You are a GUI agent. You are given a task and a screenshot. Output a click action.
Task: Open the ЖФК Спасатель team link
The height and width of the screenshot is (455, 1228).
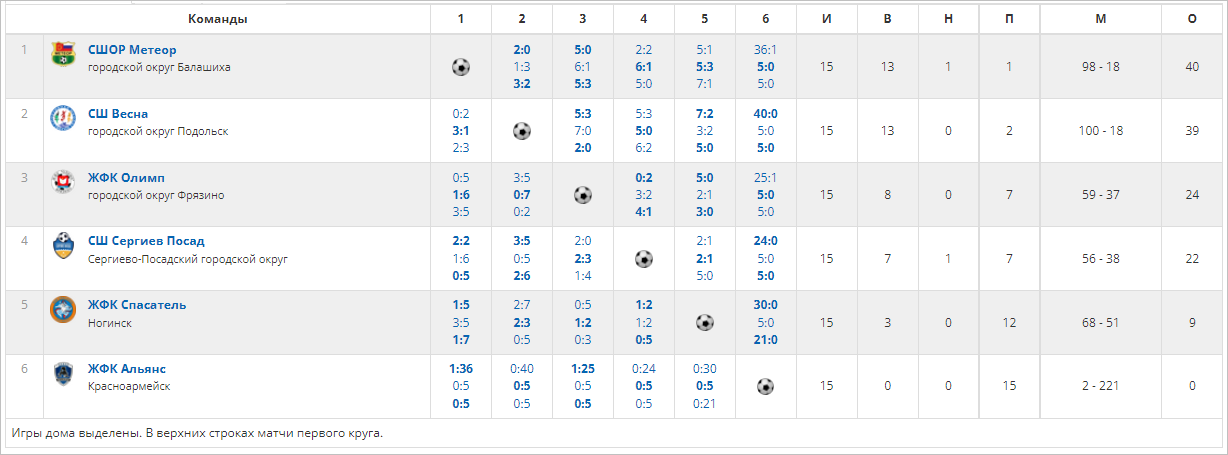pos(137,305)
